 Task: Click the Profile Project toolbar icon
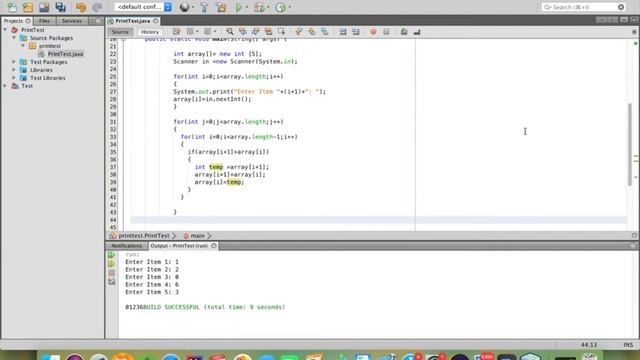click(x=280, y=7)
